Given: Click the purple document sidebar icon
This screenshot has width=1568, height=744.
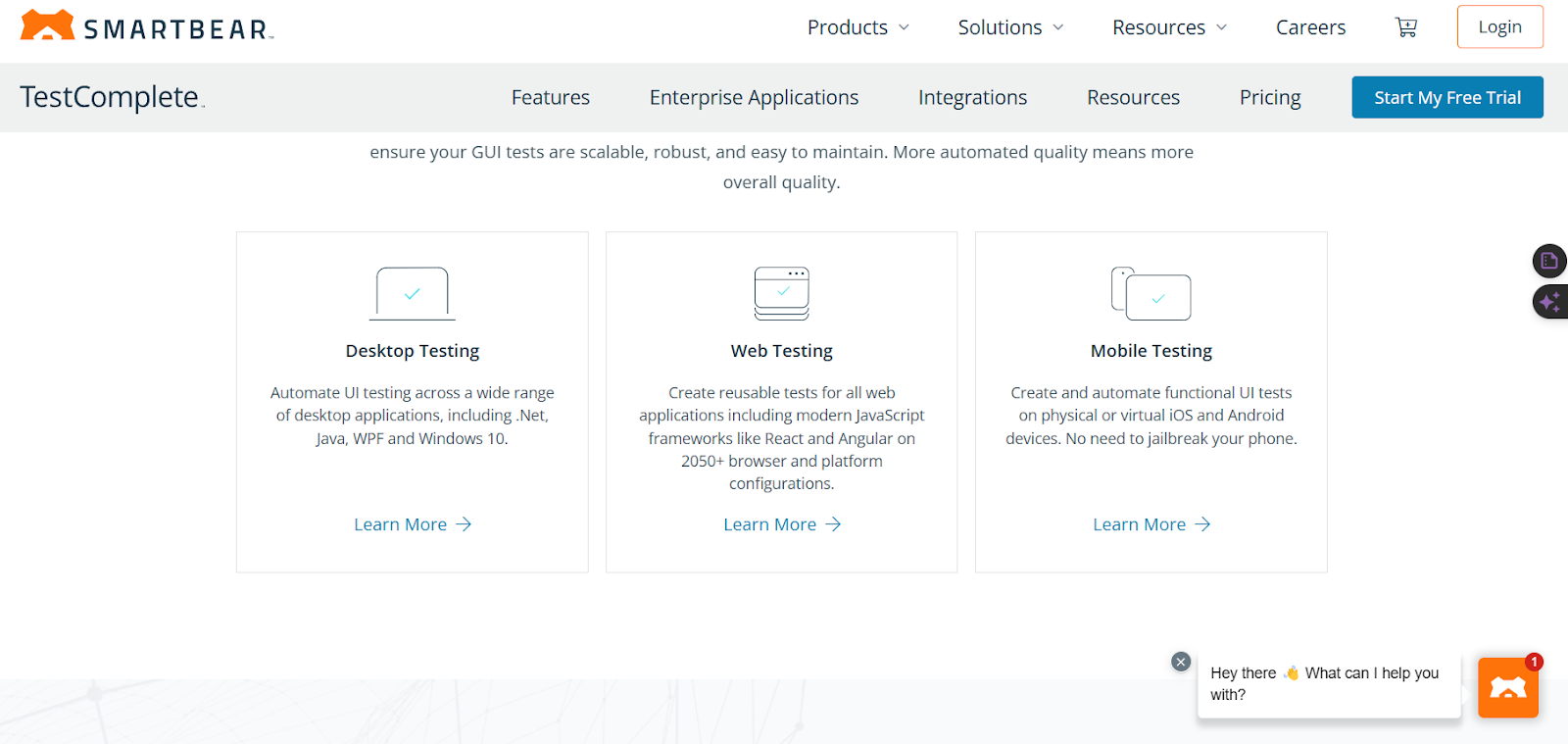Looking at the screenshot, I should point(1549,261).
